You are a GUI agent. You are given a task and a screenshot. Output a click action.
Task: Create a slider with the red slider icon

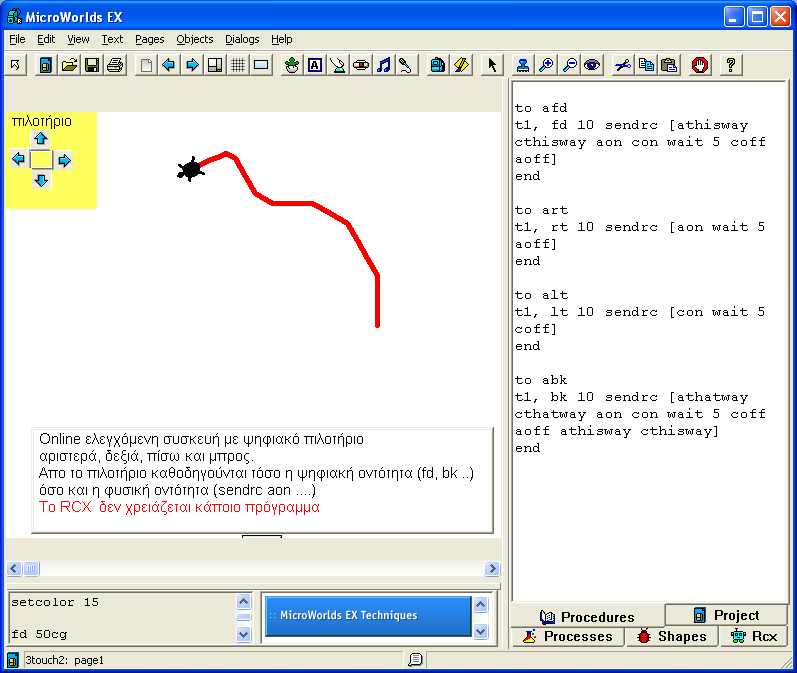coord(361,65)
